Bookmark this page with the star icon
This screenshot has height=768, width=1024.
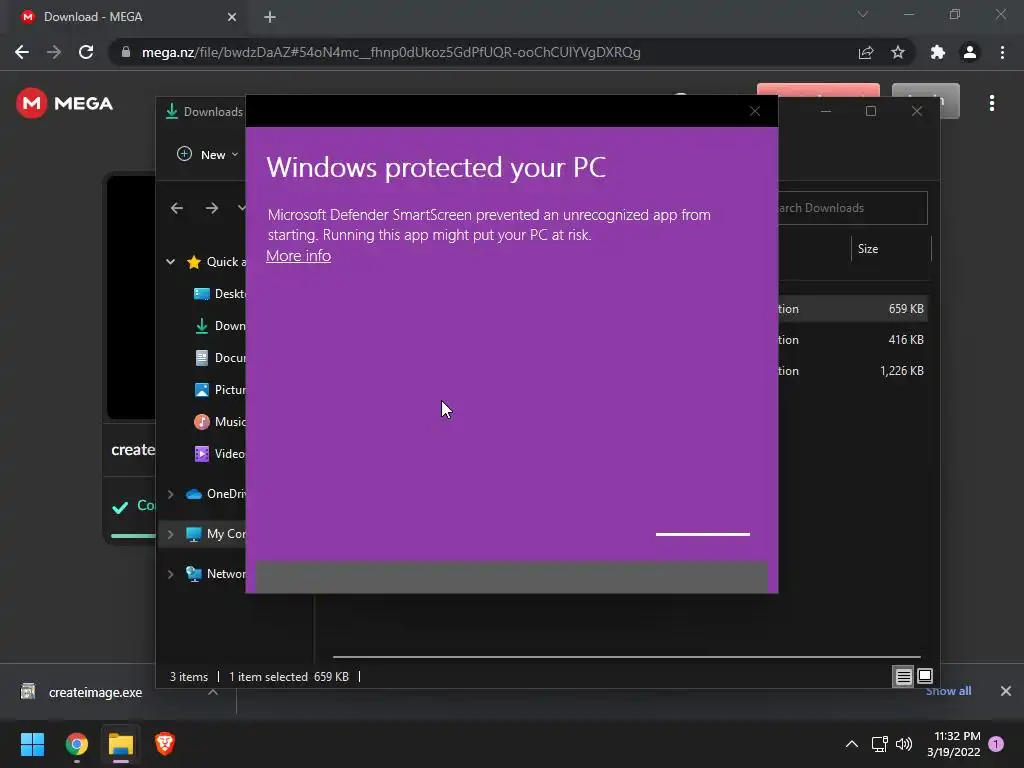tap(898, 52)
